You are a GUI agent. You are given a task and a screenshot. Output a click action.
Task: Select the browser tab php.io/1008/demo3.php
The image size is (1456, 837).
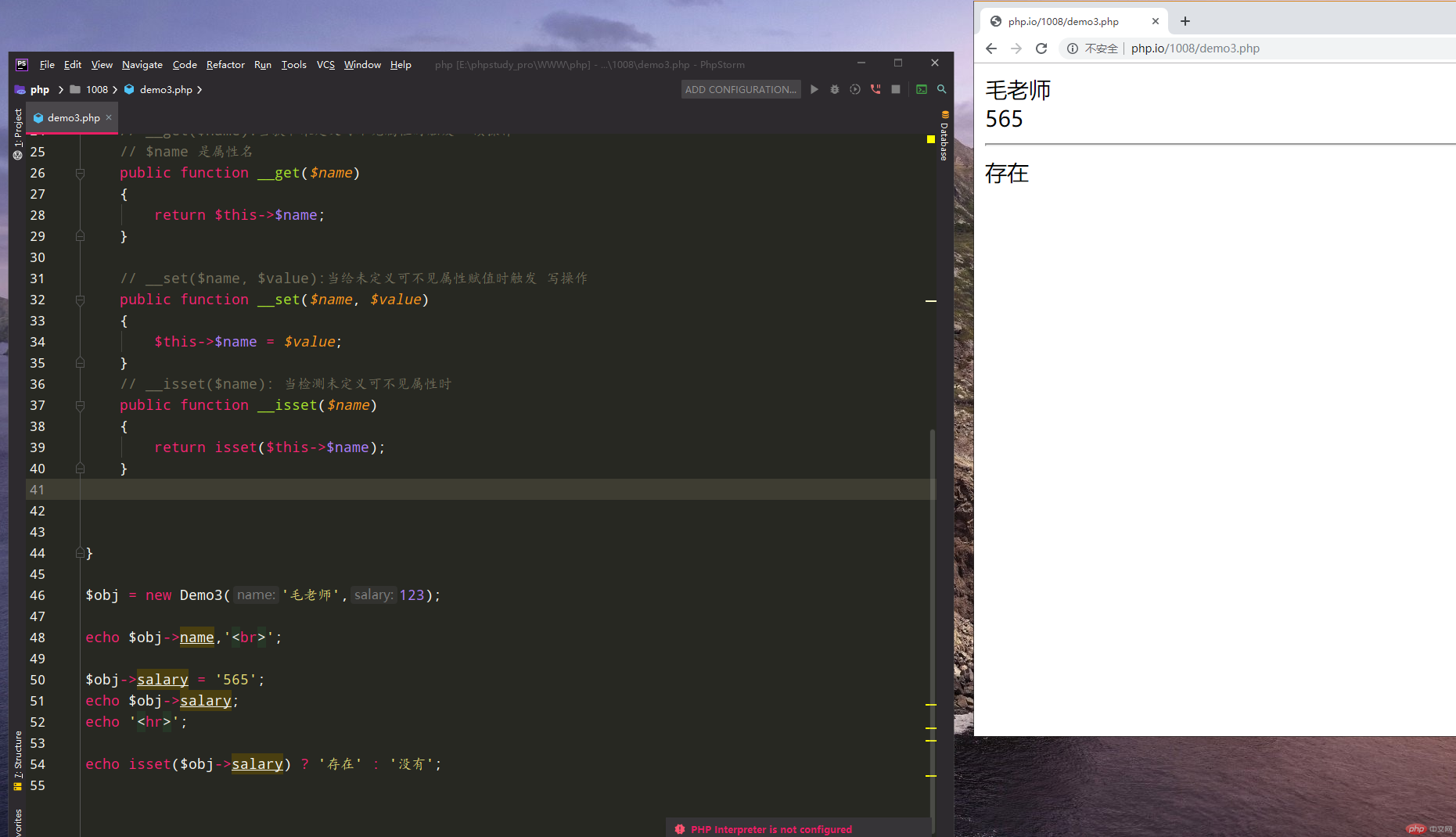(x=1073, y=21)
